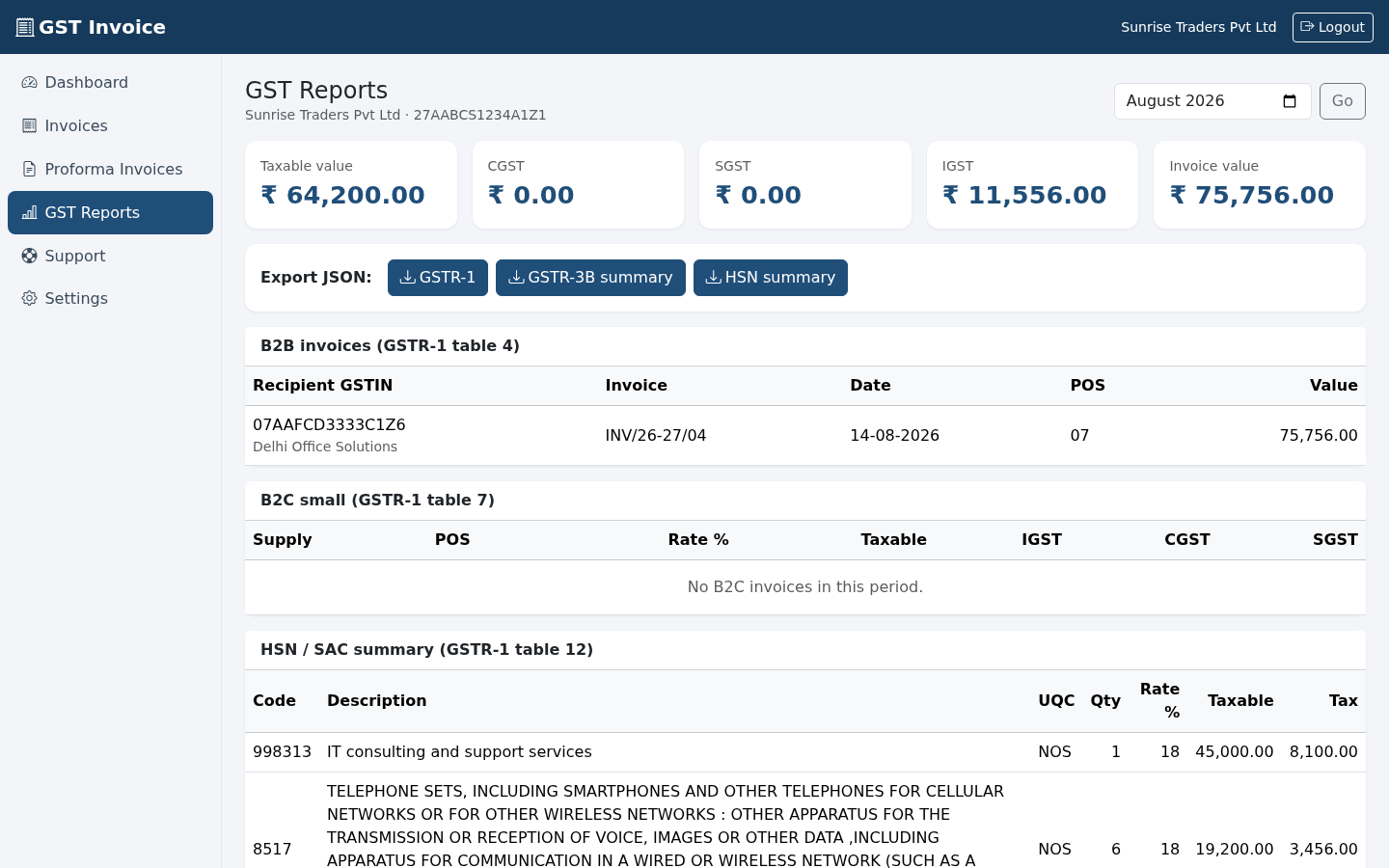
Task: Click the Taxable value ₹ 64,200.00 card
Action: coord(351,185)
